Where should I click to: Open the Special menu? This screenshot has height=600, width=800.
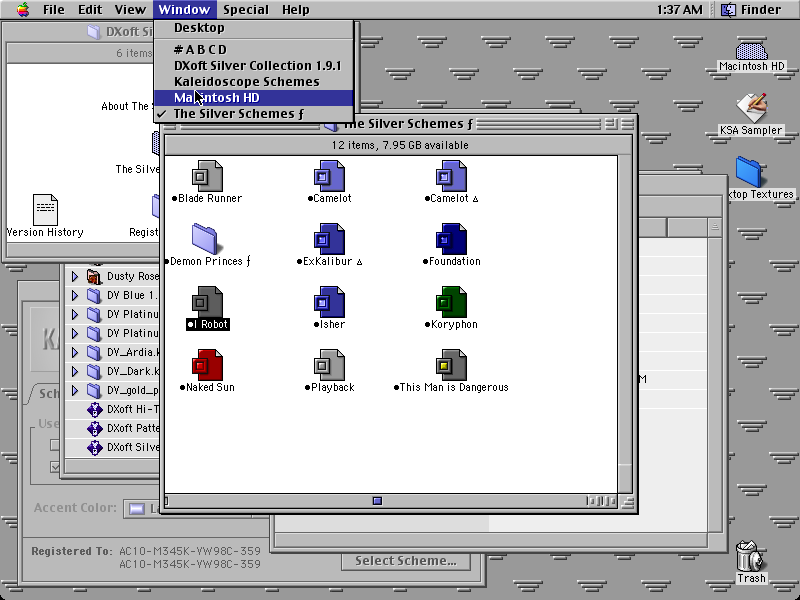point(246,10)
